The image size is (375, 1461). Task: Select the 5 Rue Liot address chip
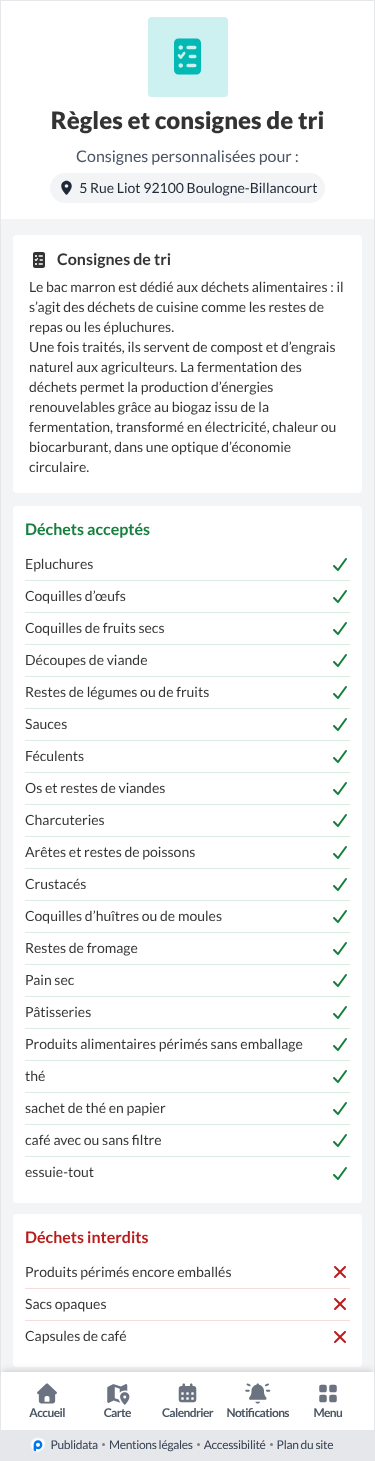[187, 188]
